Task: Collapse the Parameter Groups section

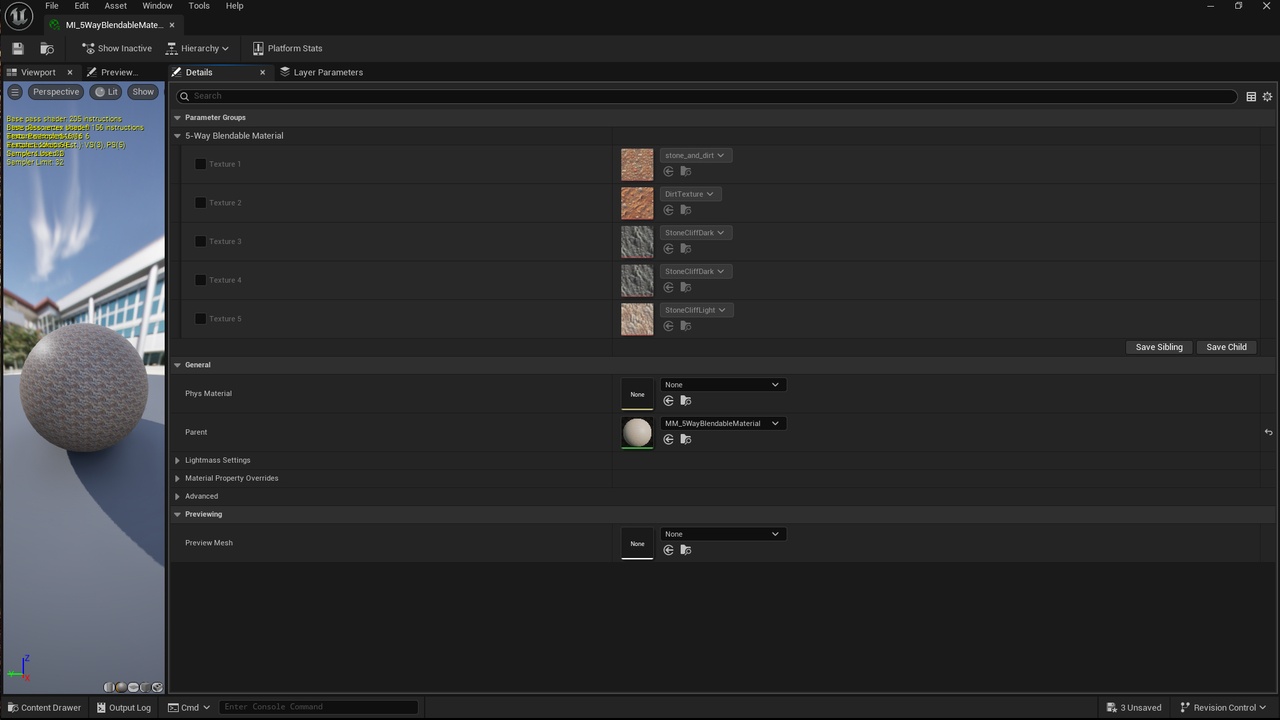Action: (x=178, y=117)
